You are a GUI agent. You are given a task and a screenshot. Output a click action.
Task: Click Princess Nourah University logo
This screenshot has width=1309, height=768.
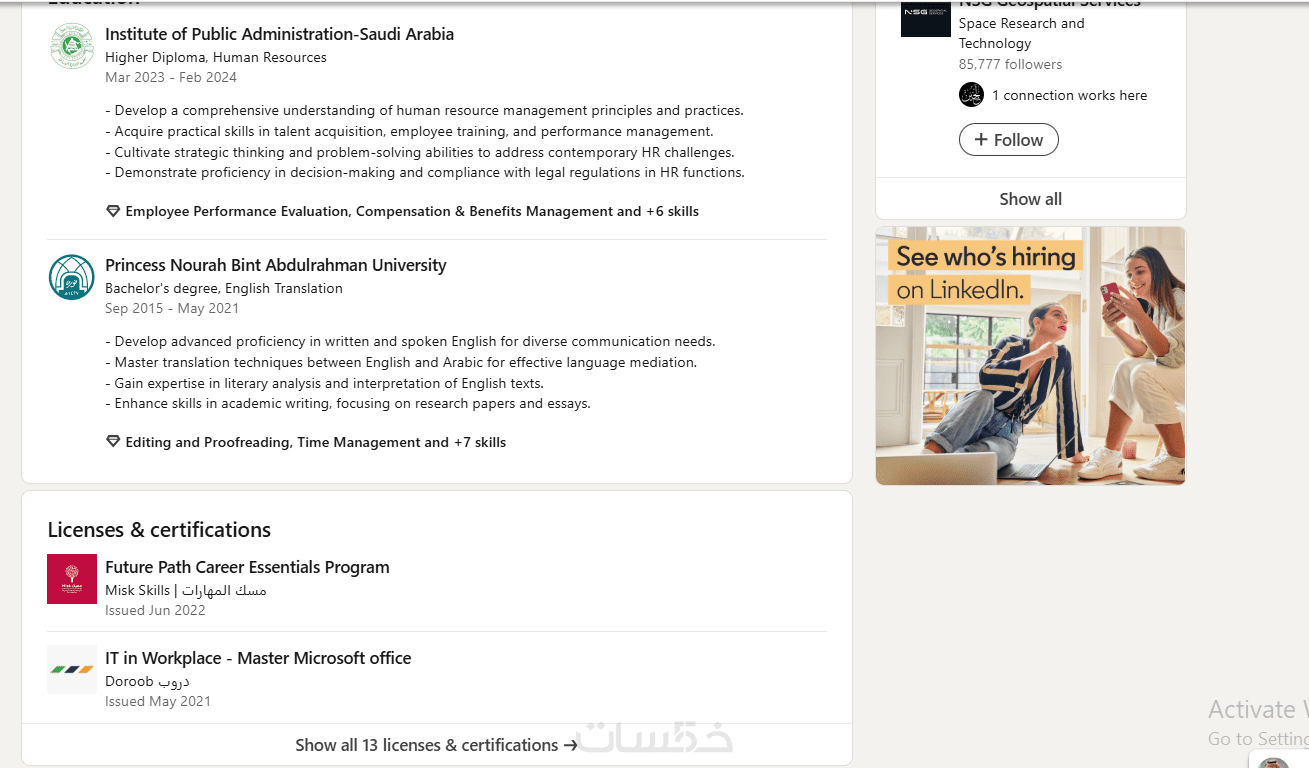[x=72, y=277]
